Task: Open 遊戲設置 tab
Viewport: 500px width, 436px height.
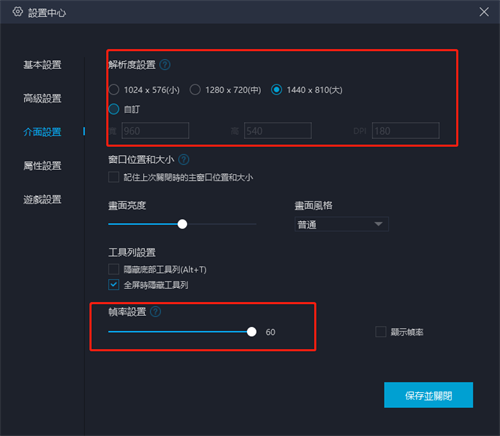Action: (42, 199)
